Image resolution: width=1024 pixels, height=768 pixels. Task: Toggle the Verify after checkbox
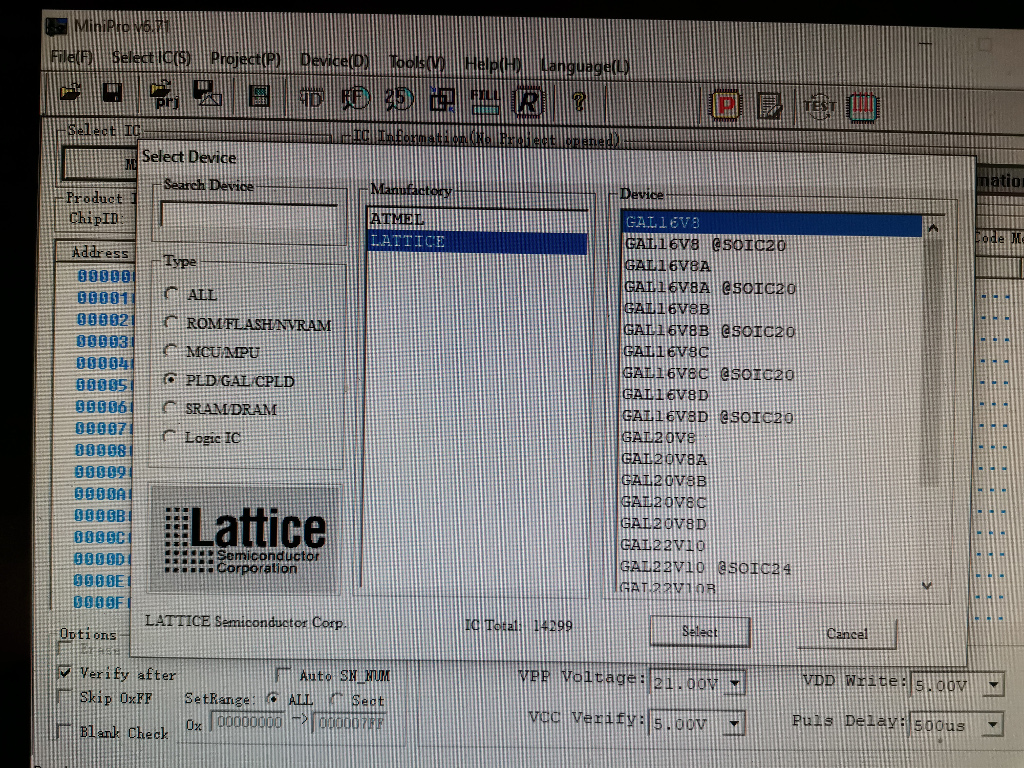65,673
